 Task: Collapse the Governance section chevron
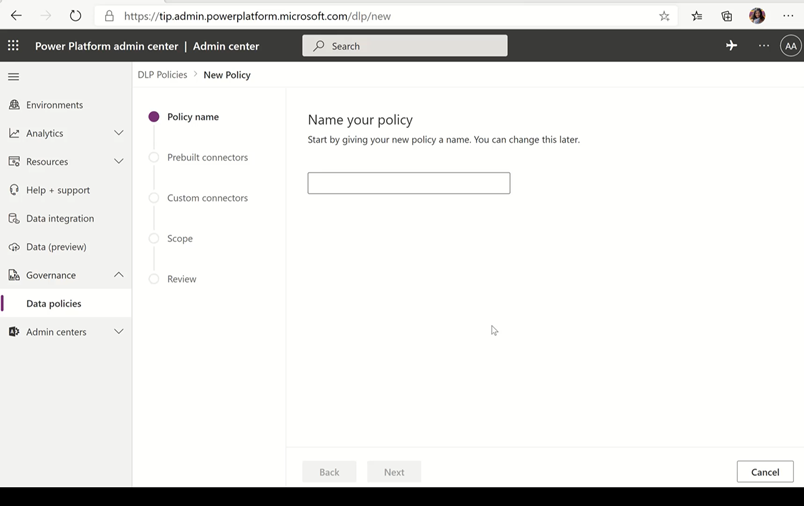coord(118,275)
